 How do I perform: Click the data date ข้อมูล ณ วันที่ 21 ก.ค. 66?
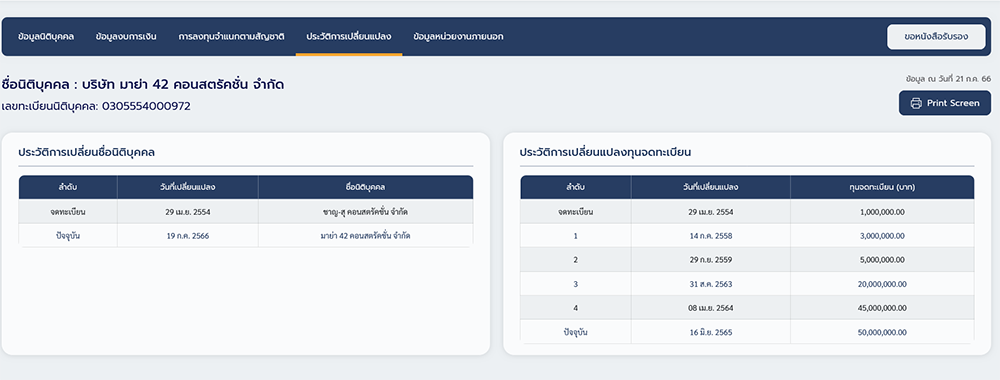coord(948,79)
